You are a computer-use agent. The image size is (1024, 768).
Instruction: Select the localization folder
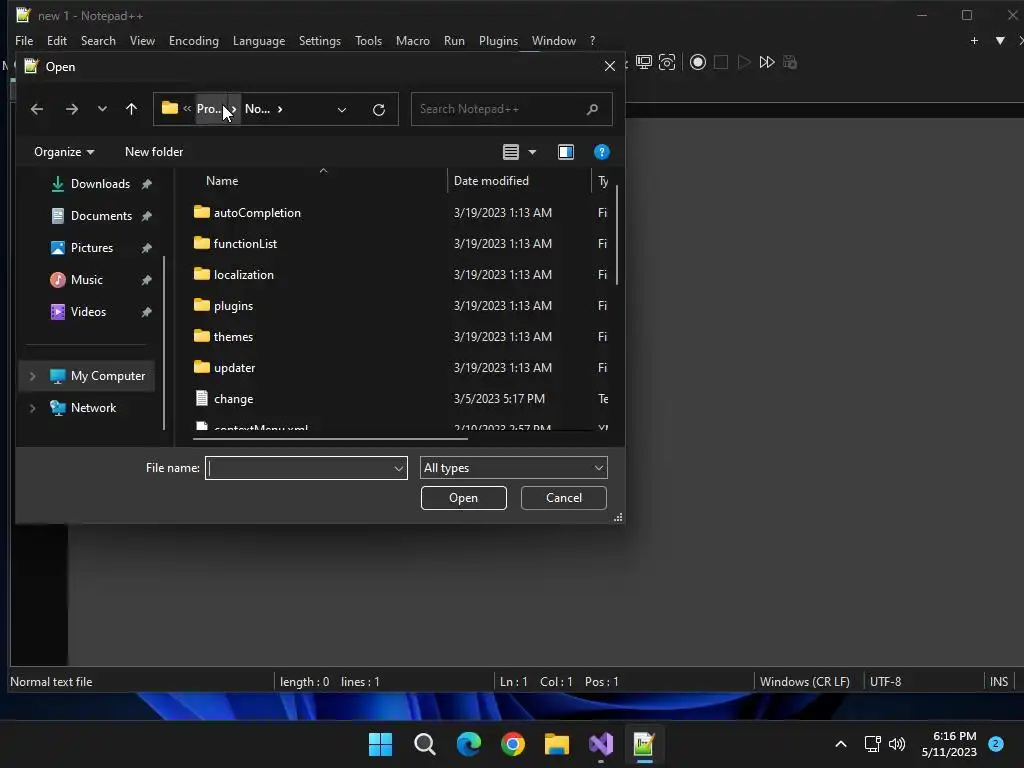[x=244, y=275]
